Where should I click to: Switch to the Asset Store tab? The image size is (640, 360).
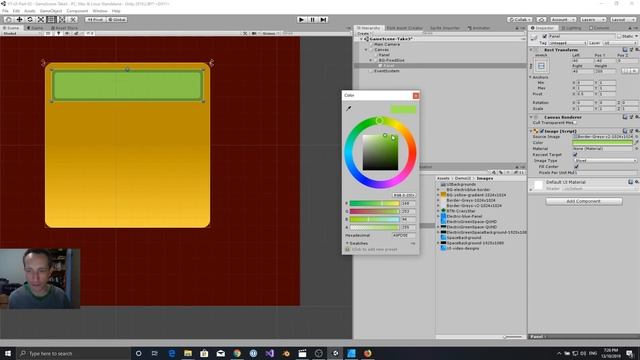pos(64,28)
